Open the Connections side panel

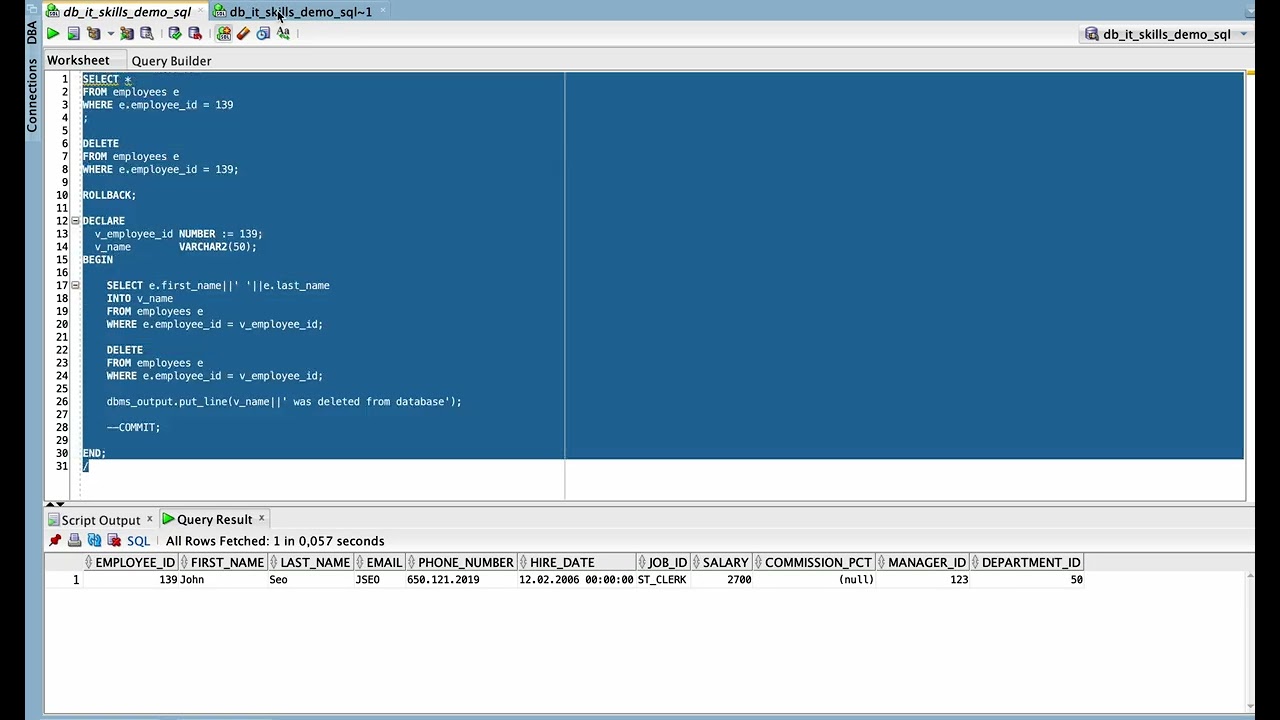tap(32, 95)
